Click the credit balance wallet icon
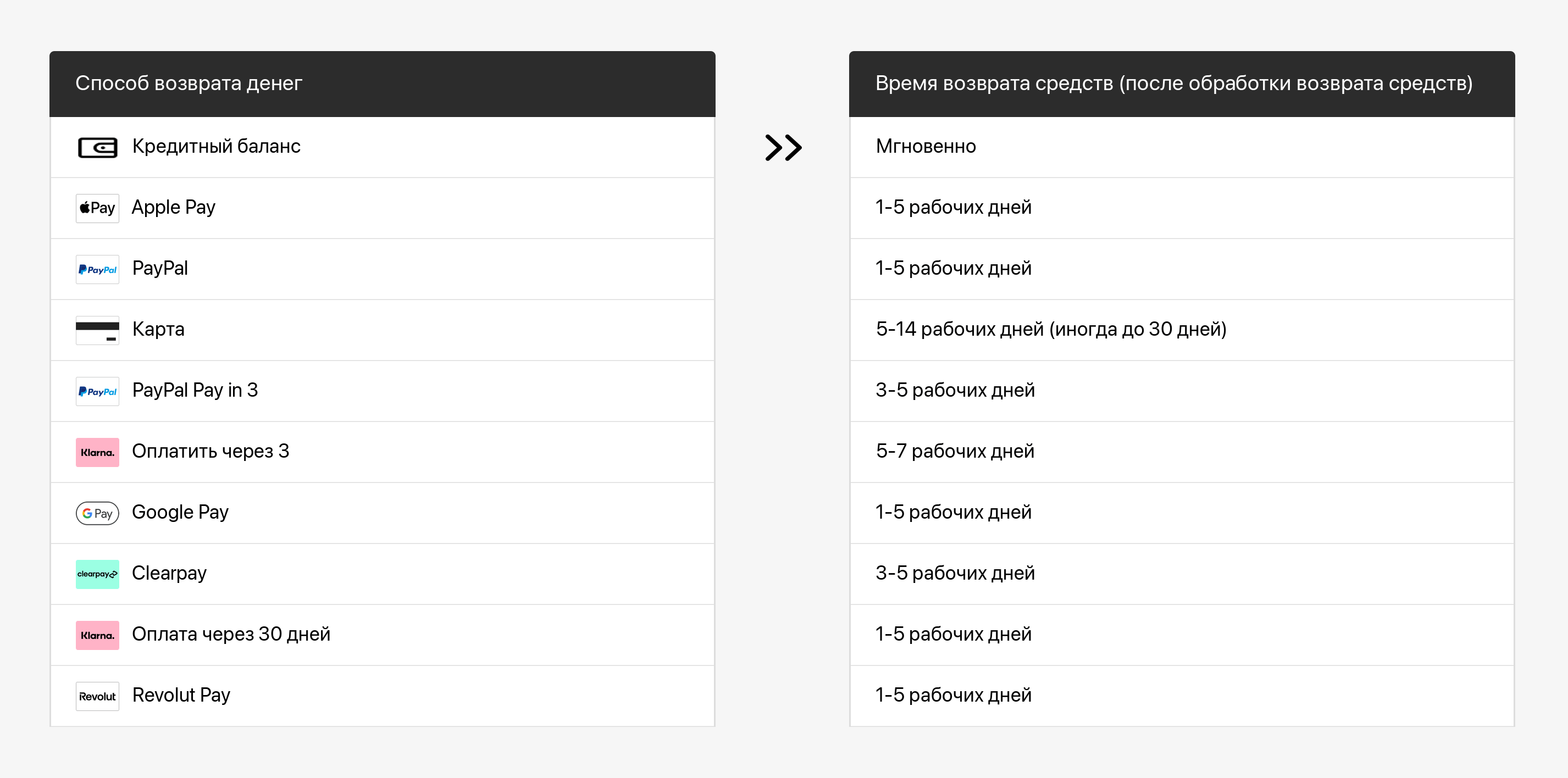 pos(97,147)
